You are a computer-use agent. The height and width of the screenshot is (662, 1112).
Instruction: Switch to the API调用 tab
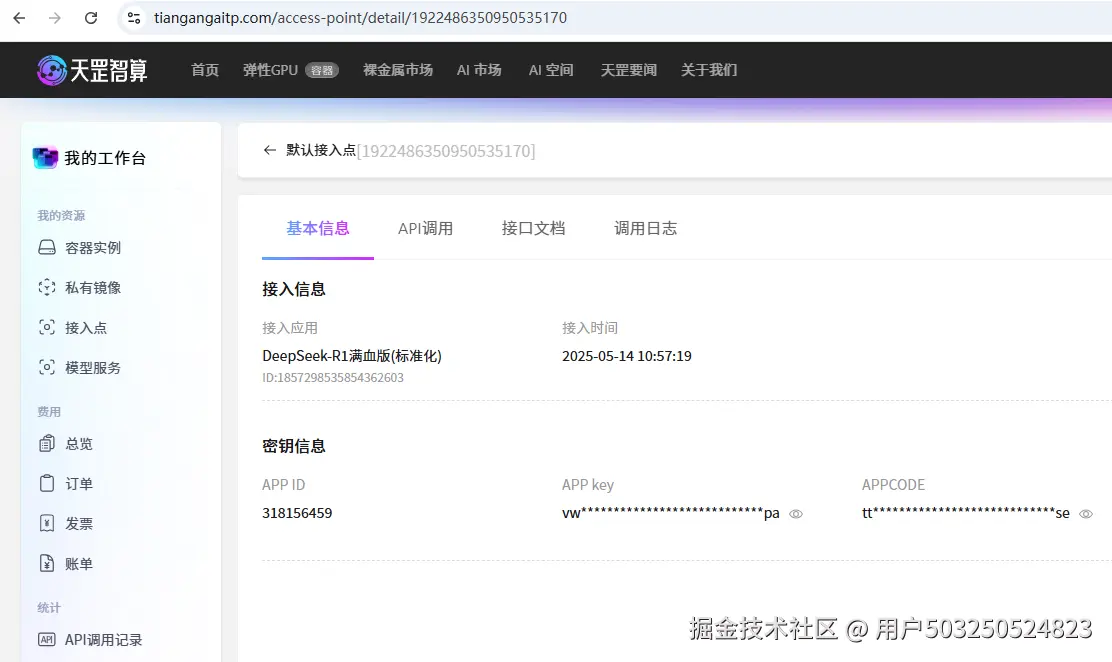425,228
